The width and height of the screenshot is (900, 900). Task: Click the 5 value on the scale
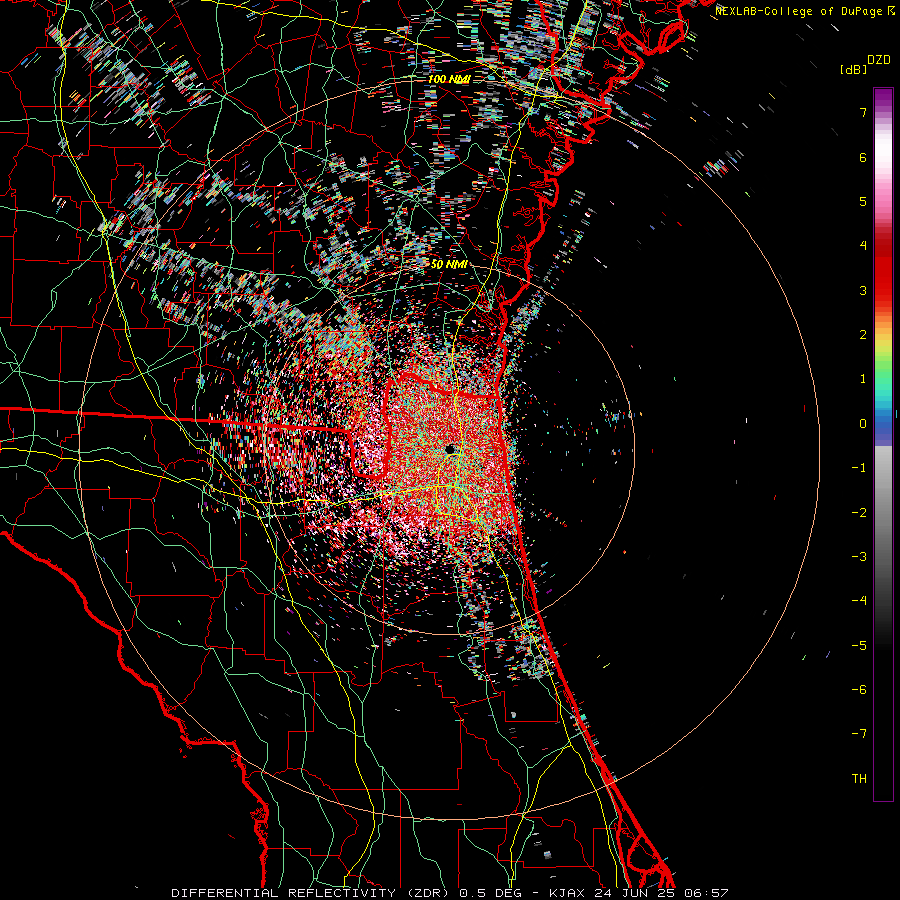[863, 201]
